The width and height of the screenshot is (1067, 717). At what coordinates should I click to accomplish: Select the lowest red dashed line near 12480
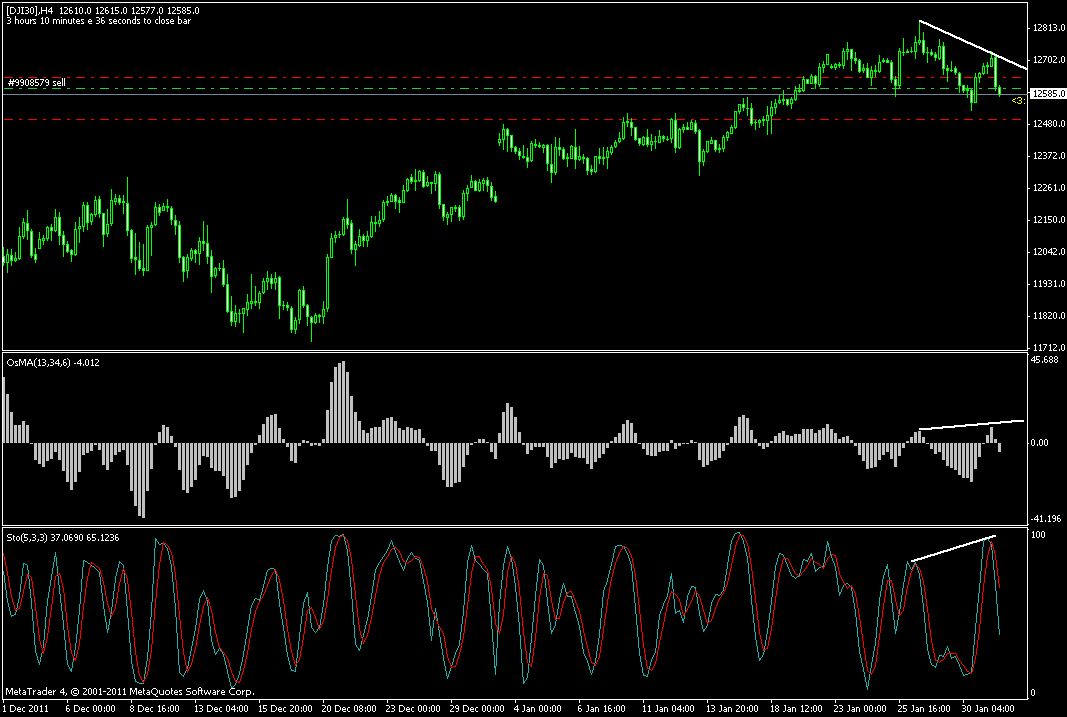[514, 120]
